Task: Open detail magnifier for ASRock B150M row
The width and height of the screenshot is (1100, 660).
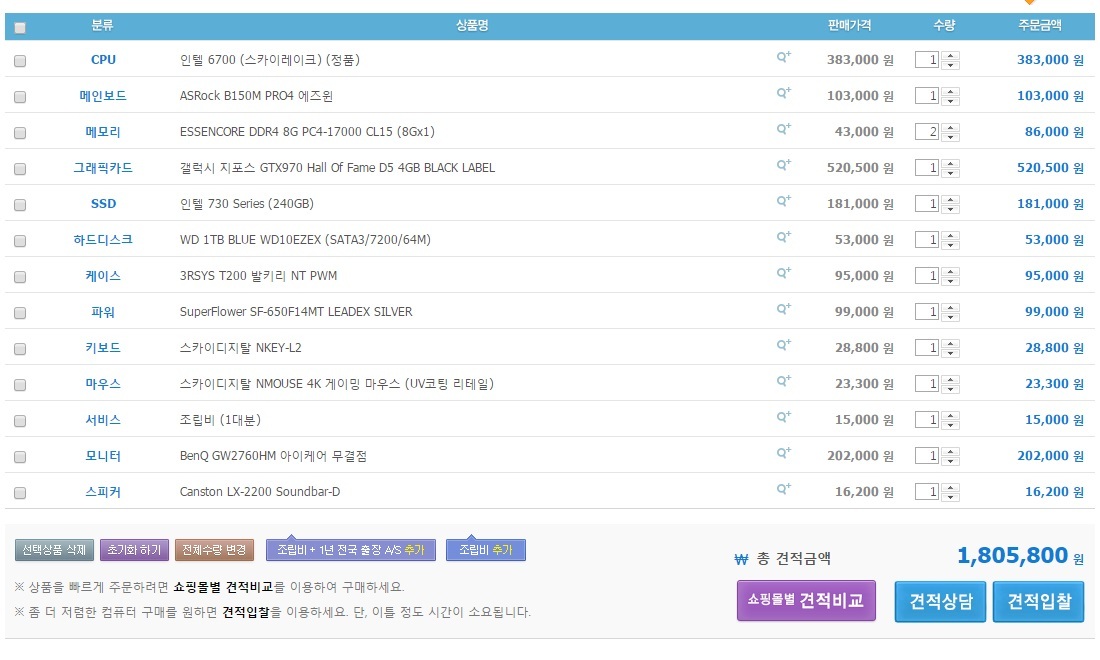Action: point(784,93)
